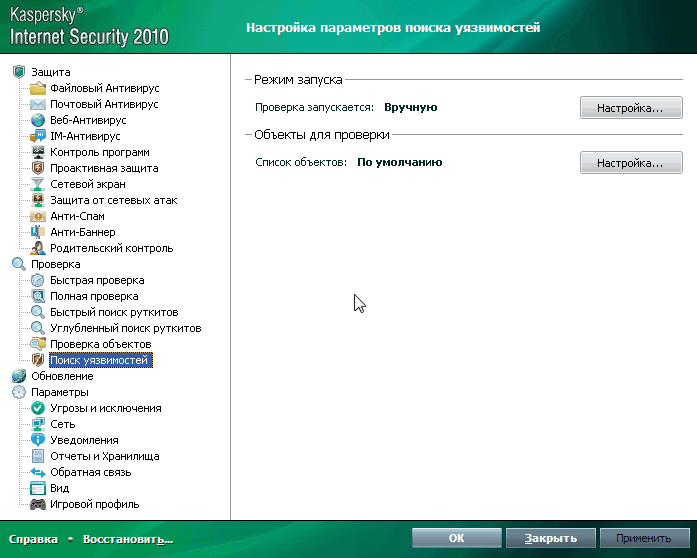Click the folder-magnifier icon for Проверка объектов
Viewport: 697px width, 558px height.
coord(38,344)
